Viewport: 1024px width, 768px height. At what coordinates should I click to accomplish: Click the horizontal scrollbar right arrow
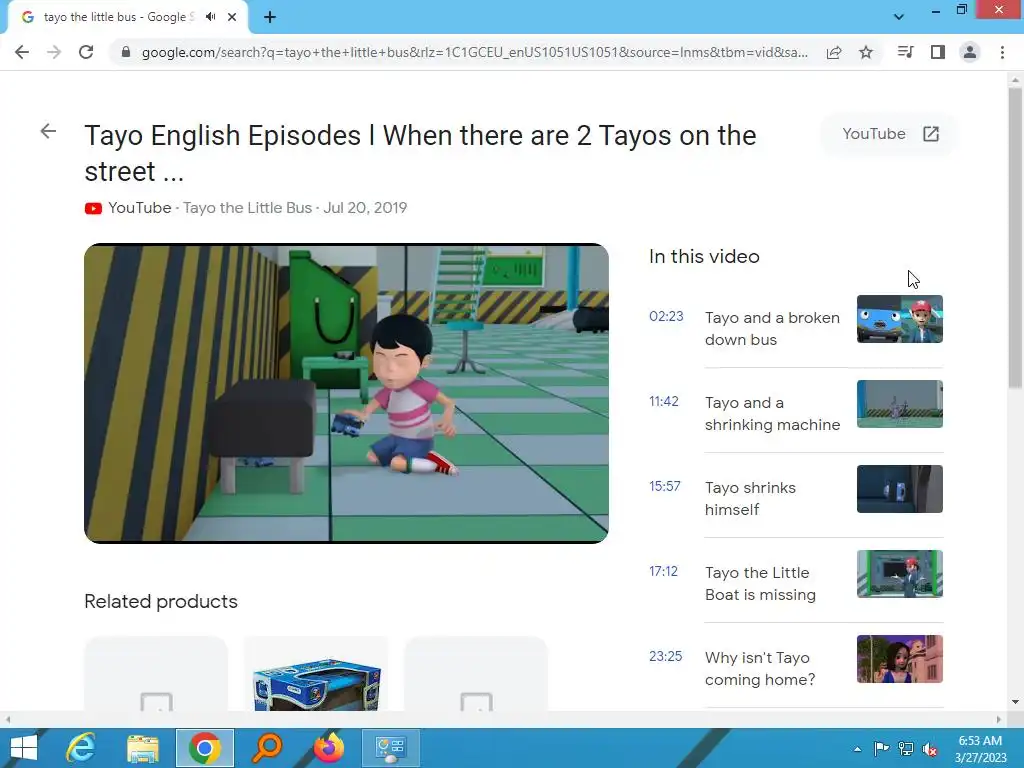click(x=999, y=719)
